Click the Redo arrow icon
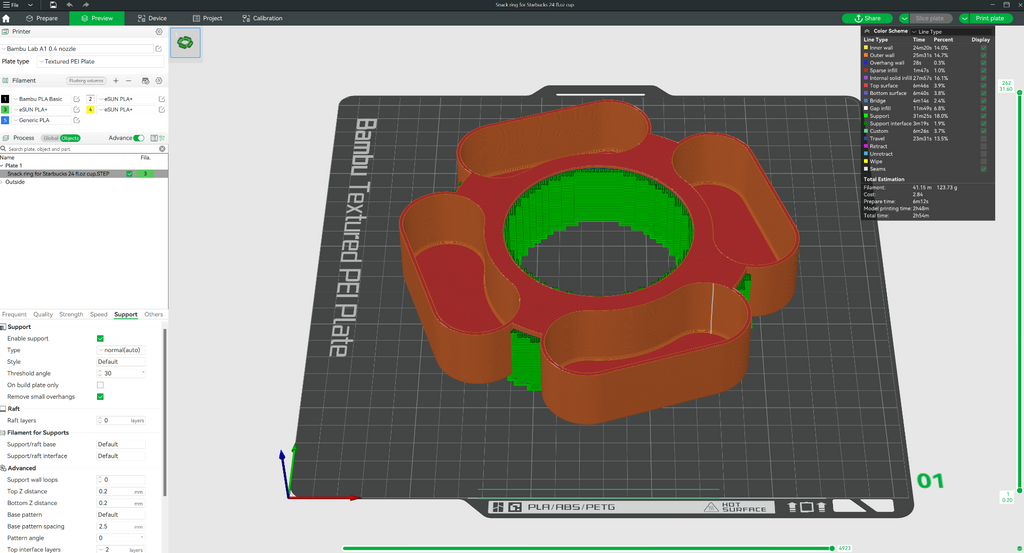 (86, 5)
